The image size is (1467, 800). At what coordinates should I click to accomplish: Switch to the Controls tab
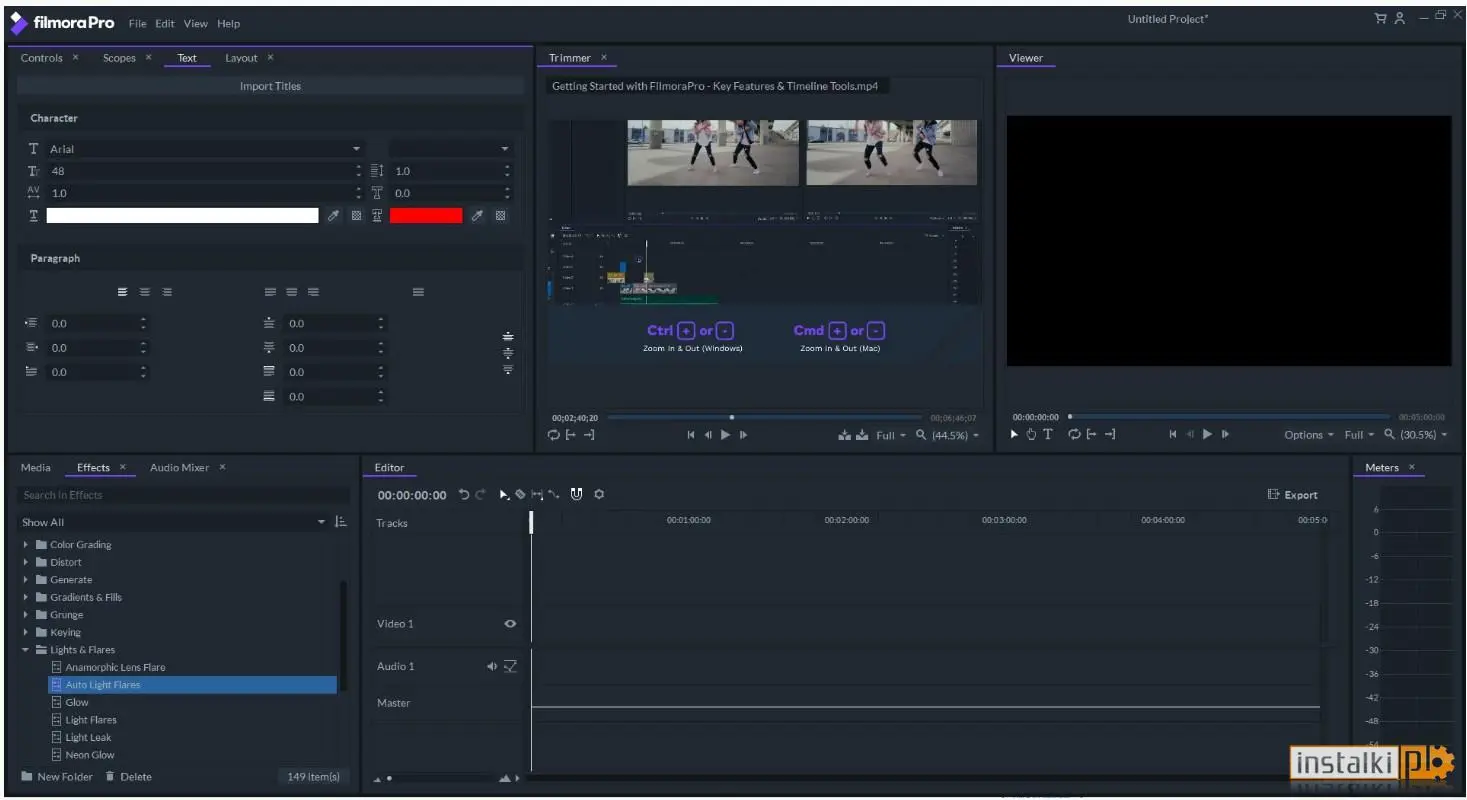coord(42,58)
